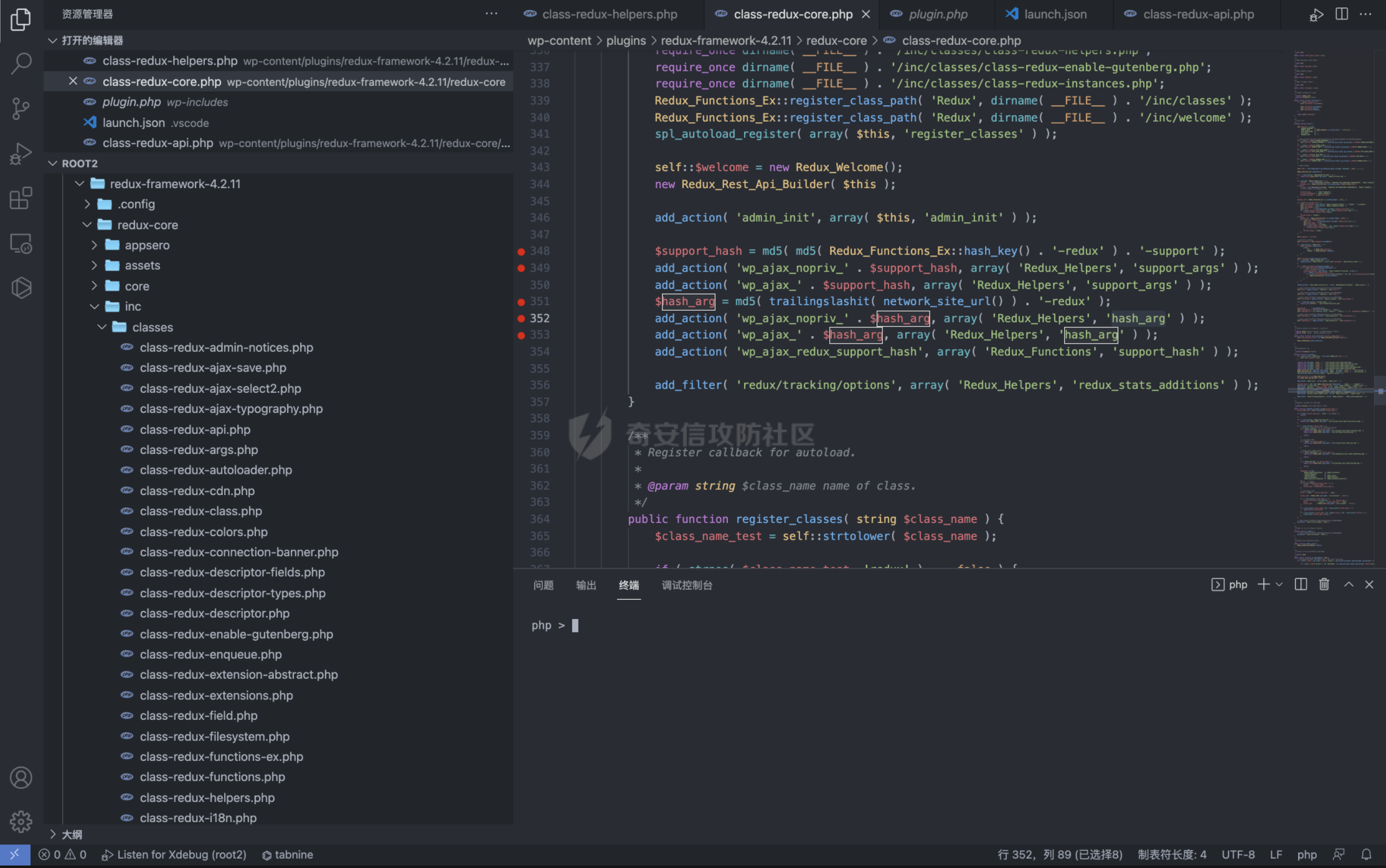Image resolution: width=1386 pixels, height=868 pixels.
Task: Kill terminal with trash icon
Action: coord(1324,584)
